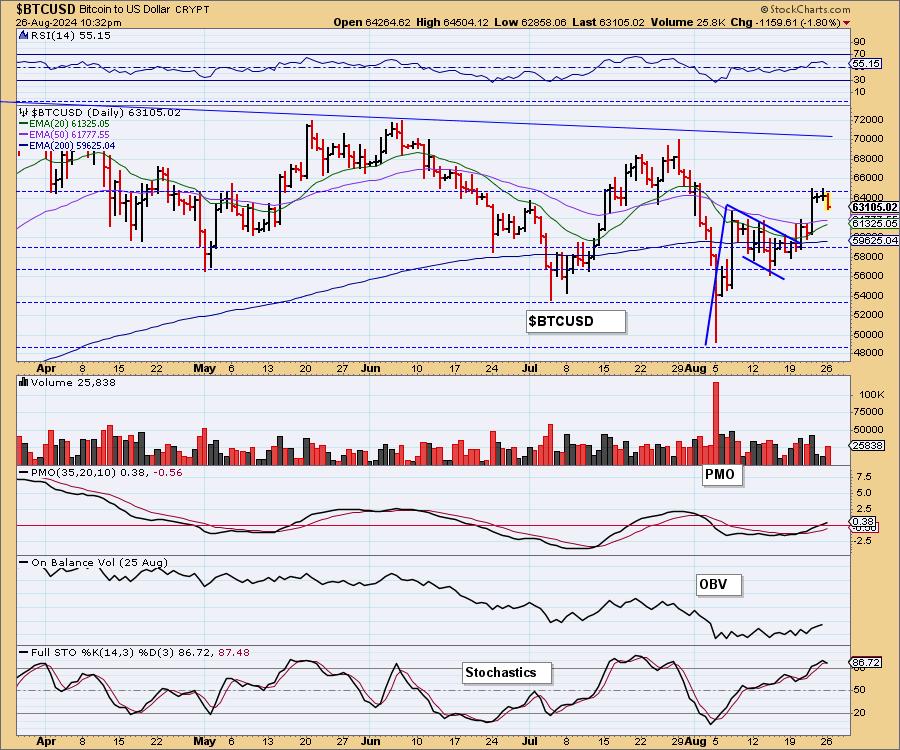Click the 55.15 RSI value tag on right axis
Image resolution: width=900 pixels, height=750 pixels.
(867, 64)
